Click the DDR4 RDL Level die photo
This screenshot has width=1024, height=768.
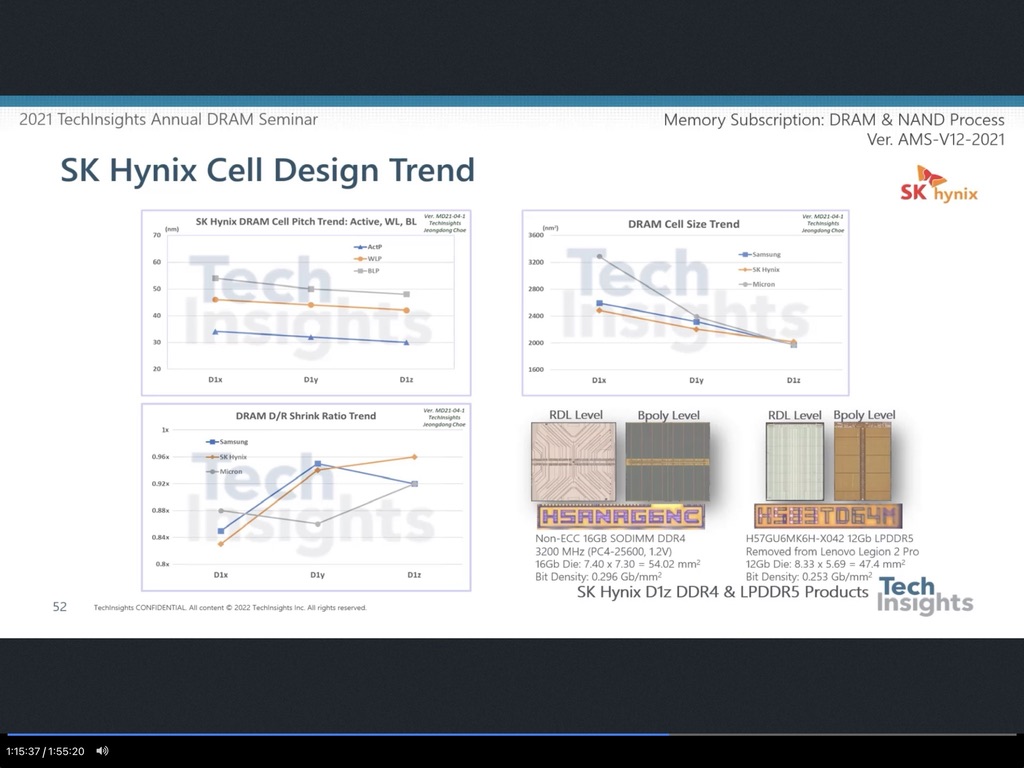coord(575,461)
